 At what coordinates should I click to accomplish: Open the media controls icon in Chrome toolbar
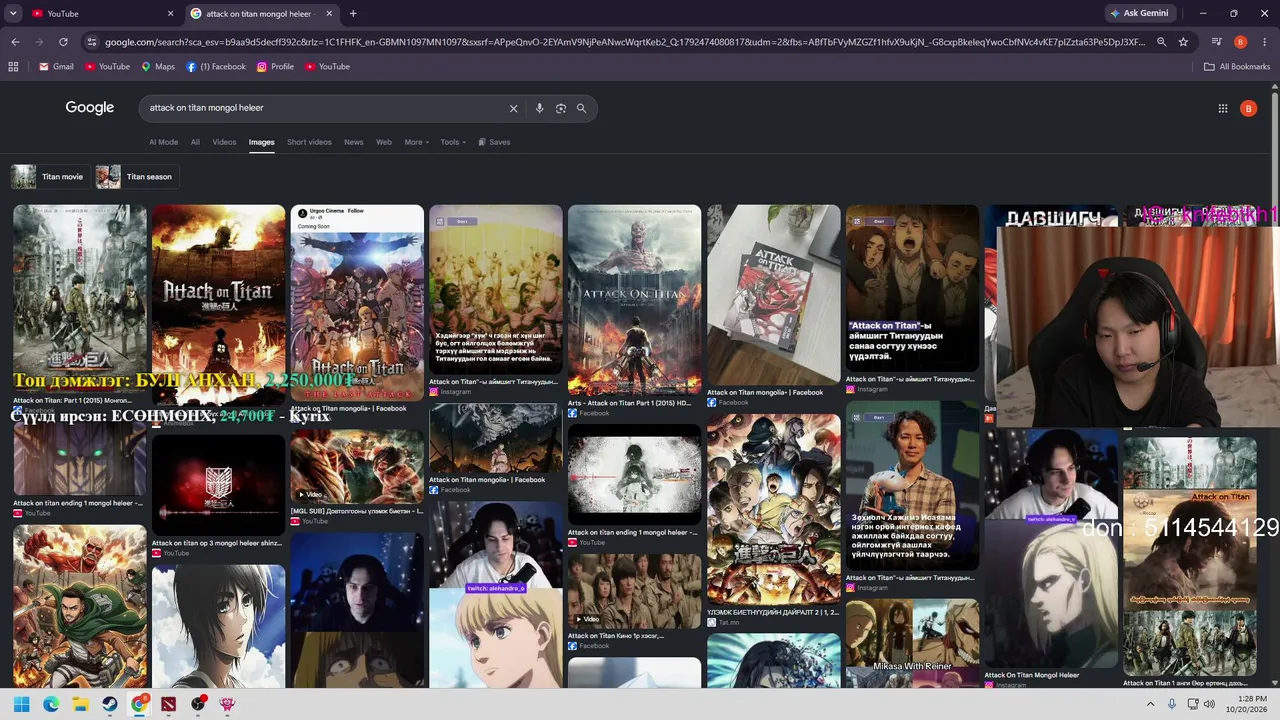point(1217,42)
